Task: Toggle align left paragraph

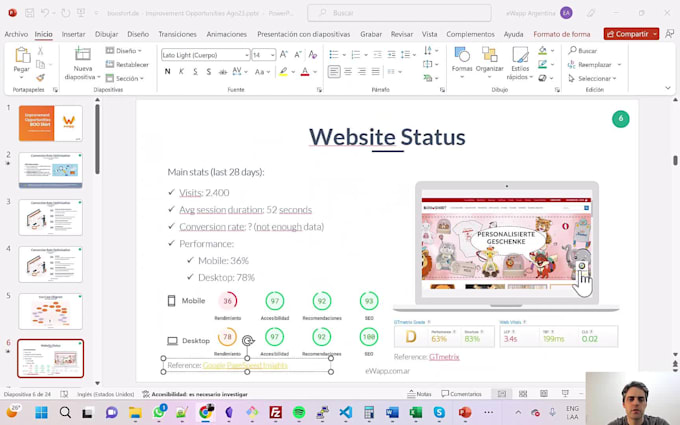Action: [x=334, y=72]
